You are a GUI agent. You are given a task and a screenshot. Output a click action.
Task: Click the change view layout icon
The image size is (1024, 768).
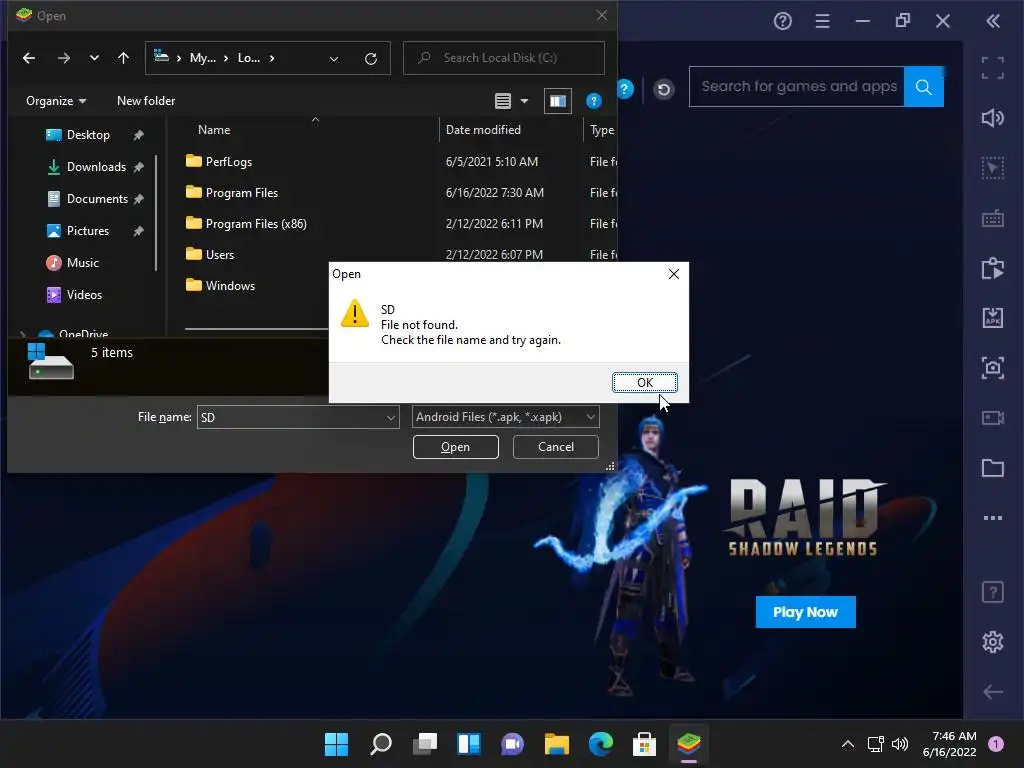[x=503, y=101]
